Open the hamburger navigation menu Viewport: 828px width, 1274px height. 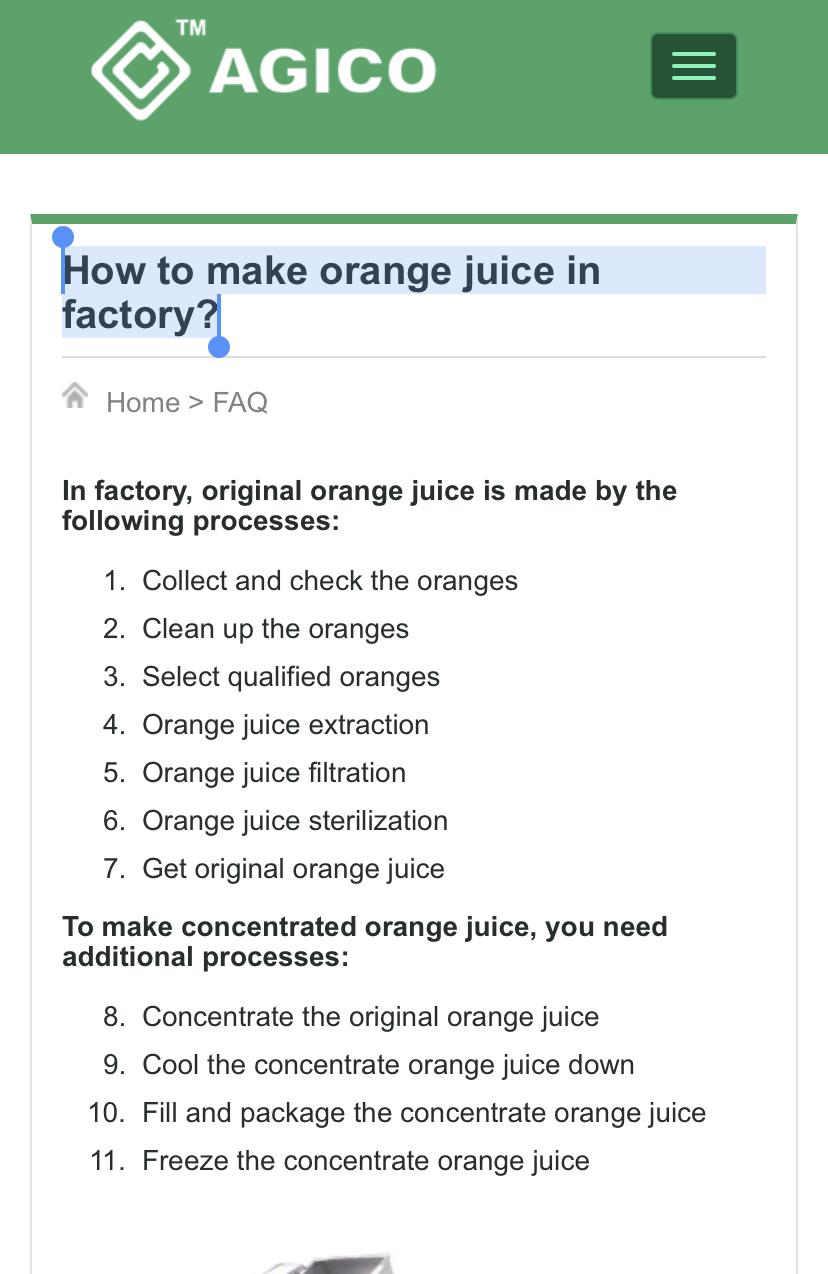pyautogui.click(x=693, y=66)
